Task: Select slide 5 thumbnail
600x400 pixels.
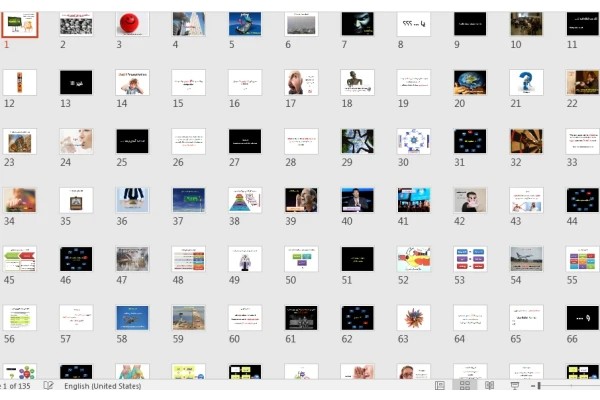Action: [x=245, y=24]
